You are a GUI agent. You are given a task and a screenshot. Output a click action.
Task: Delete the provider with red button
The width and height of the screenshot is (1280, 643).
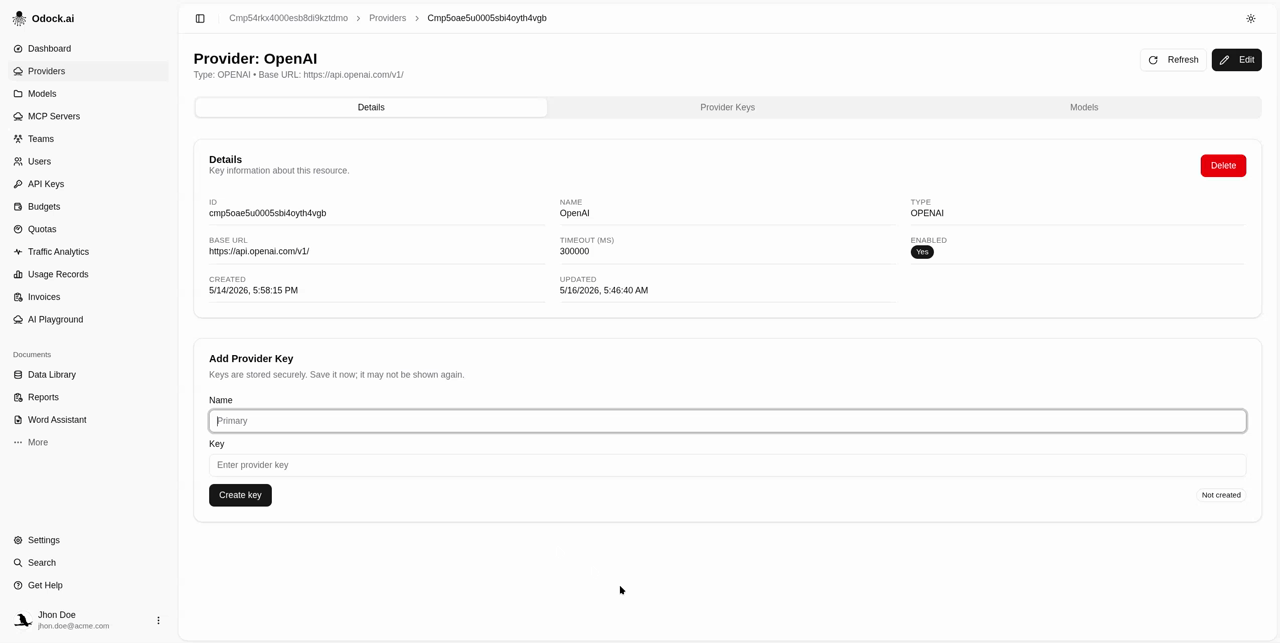1223,166
